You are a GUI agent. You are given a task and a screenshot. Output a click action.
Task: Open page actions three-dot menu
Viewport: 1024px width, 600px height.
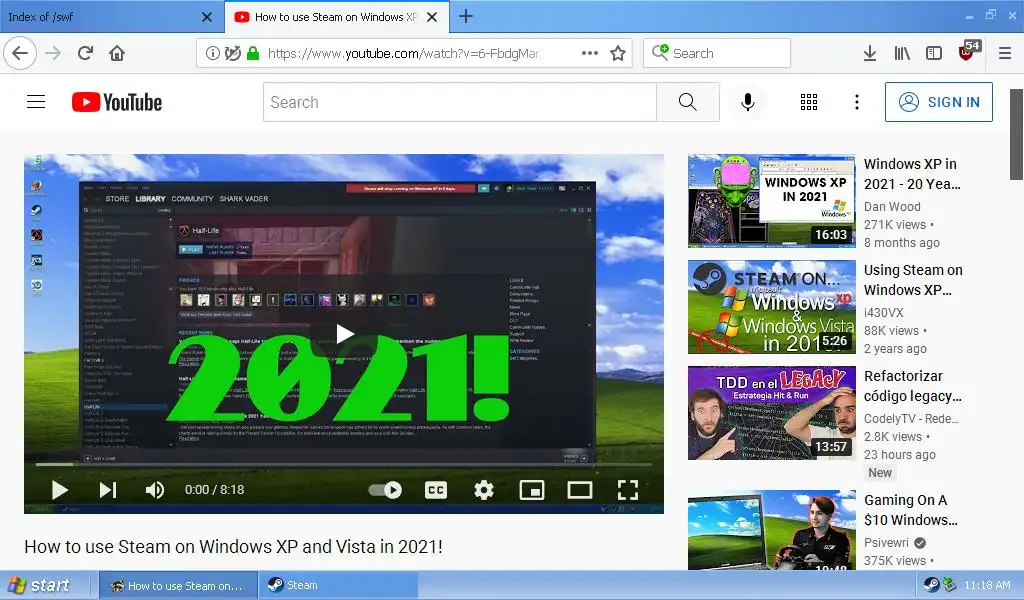590,53
